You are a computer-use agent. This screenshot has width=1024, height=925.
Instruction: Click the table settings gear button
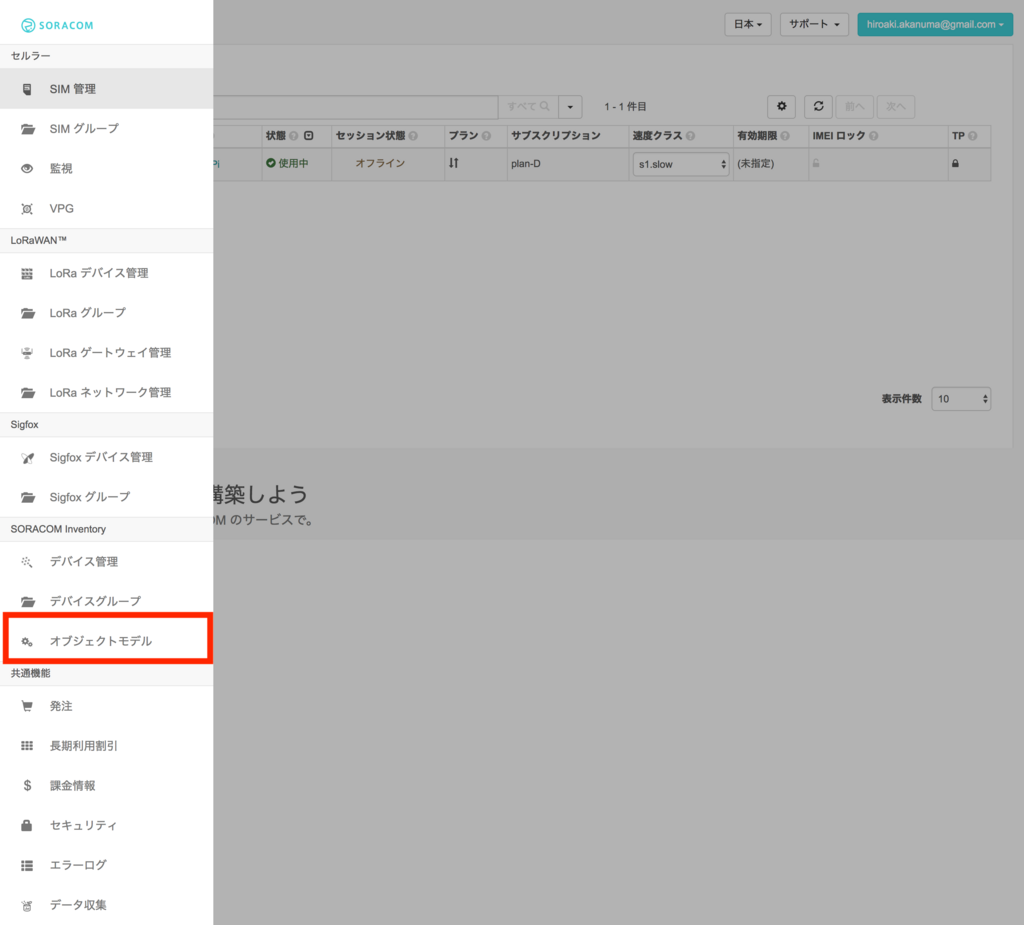[781, 106]
